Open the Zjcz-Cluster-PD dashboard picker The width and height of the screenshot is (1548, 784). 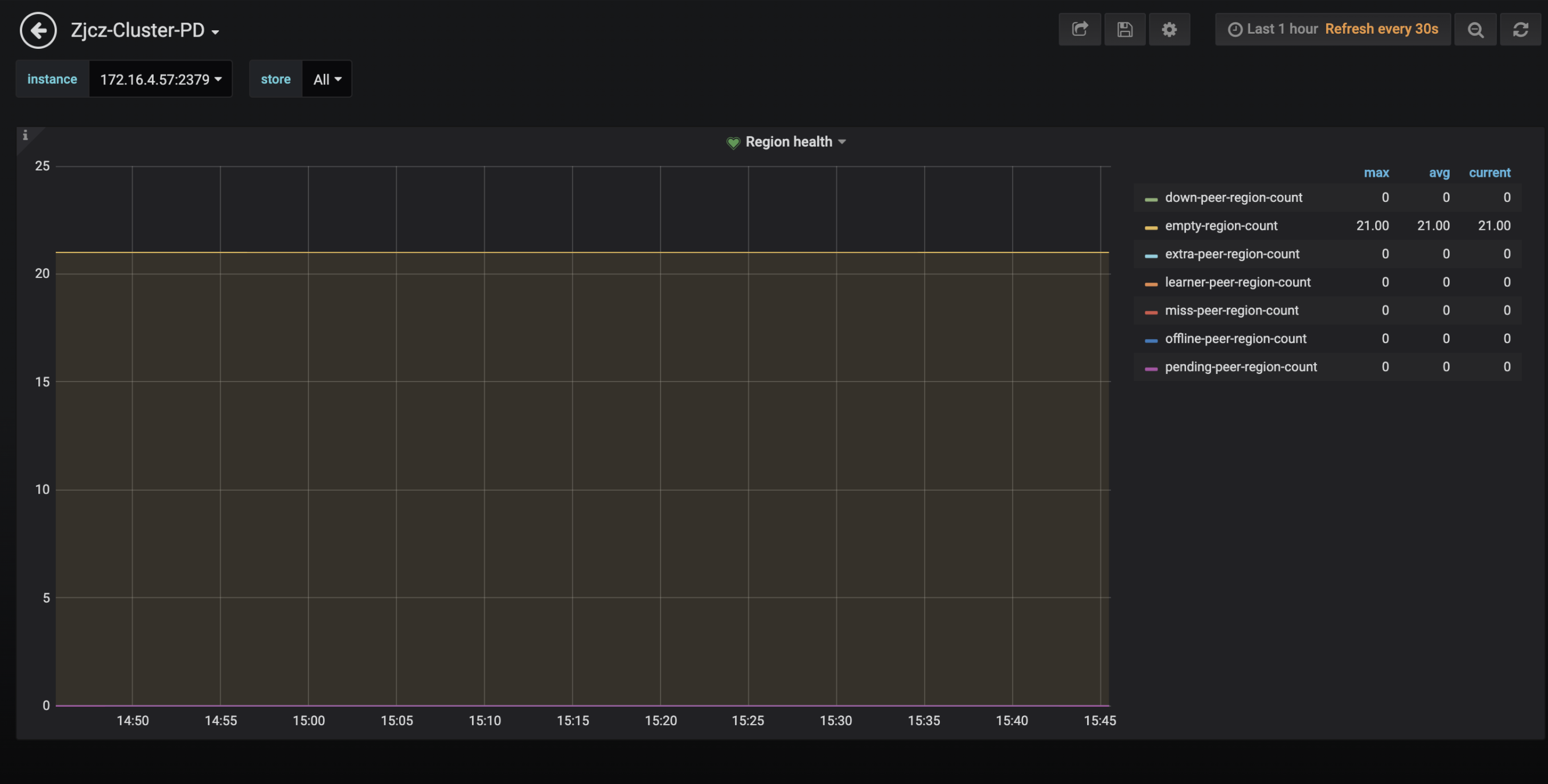point(145,30)
